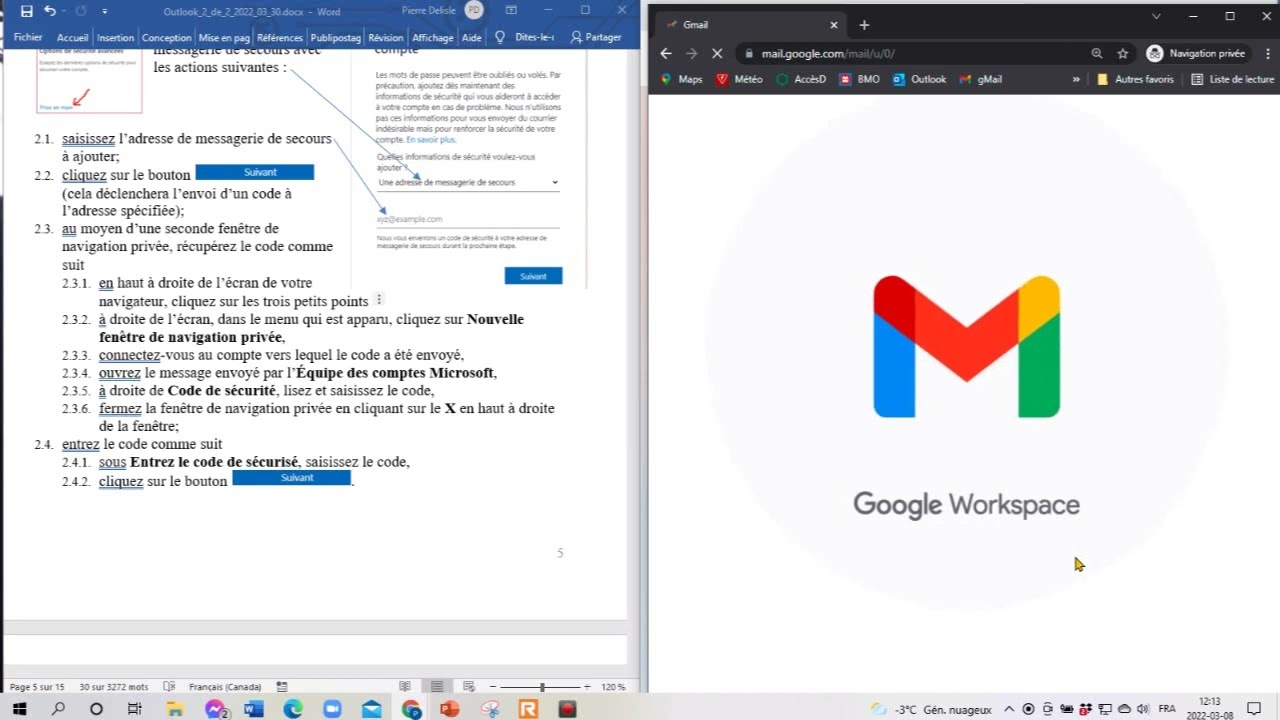Click the Dites-le-nous lightbulb search in Word
The width and height of the screenshot is (1280, 720).
525,37
